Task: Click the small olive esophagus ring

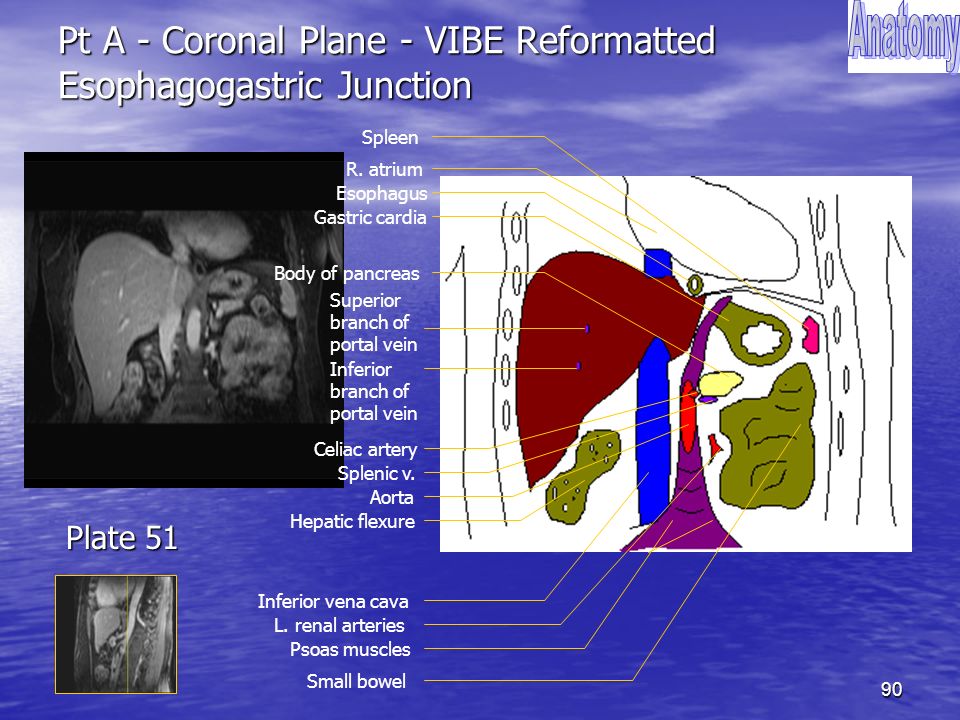Action: [694, 285]
